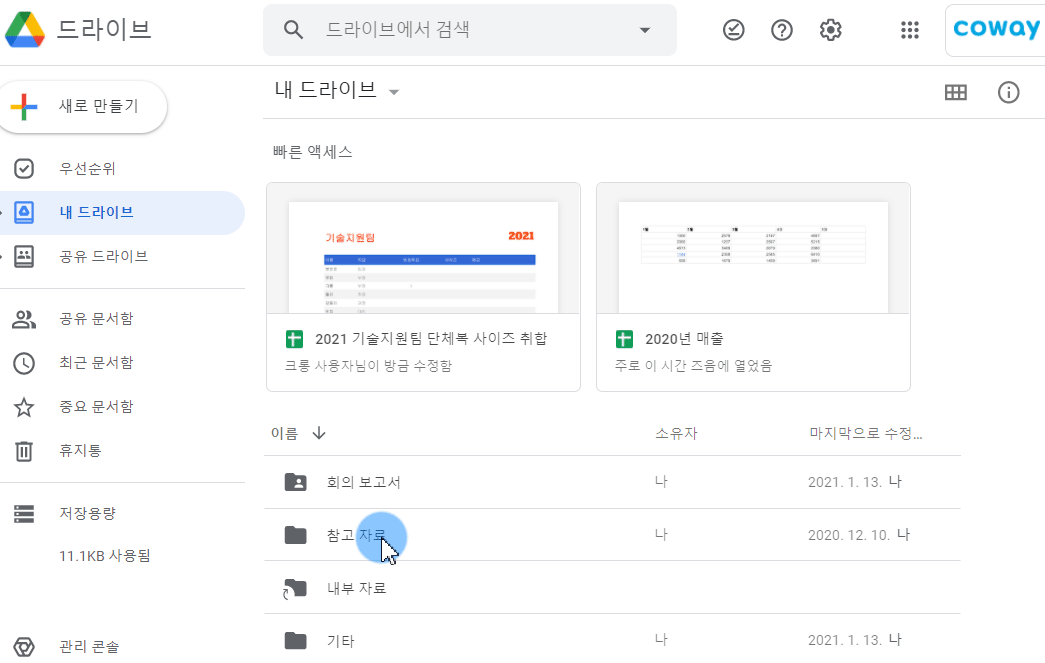Click the search magnifier icon
This screenshot has width=1045, height=663.
pyautogui.click(x=293, y=29)
